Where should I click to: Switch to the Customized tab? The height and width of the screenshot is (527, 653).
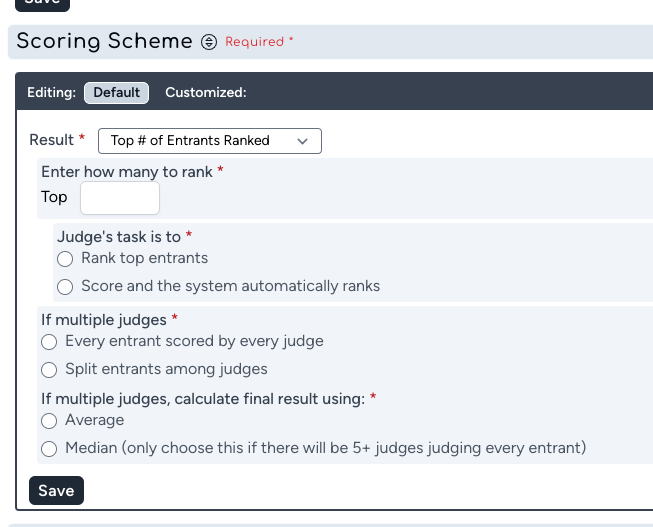(x=205, y=92)
